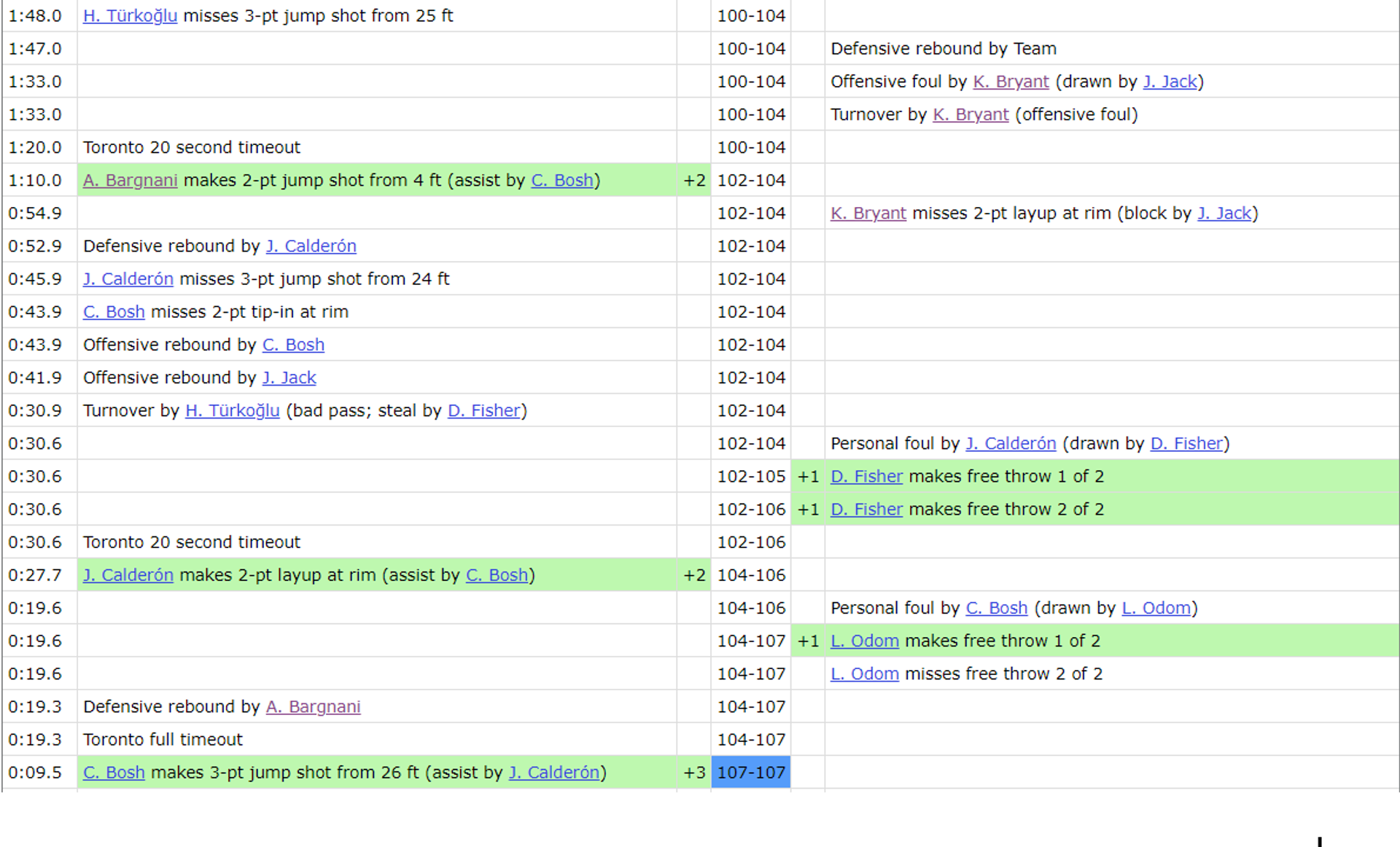Click the highlighted 107-107 score cell

click(750, 773)
